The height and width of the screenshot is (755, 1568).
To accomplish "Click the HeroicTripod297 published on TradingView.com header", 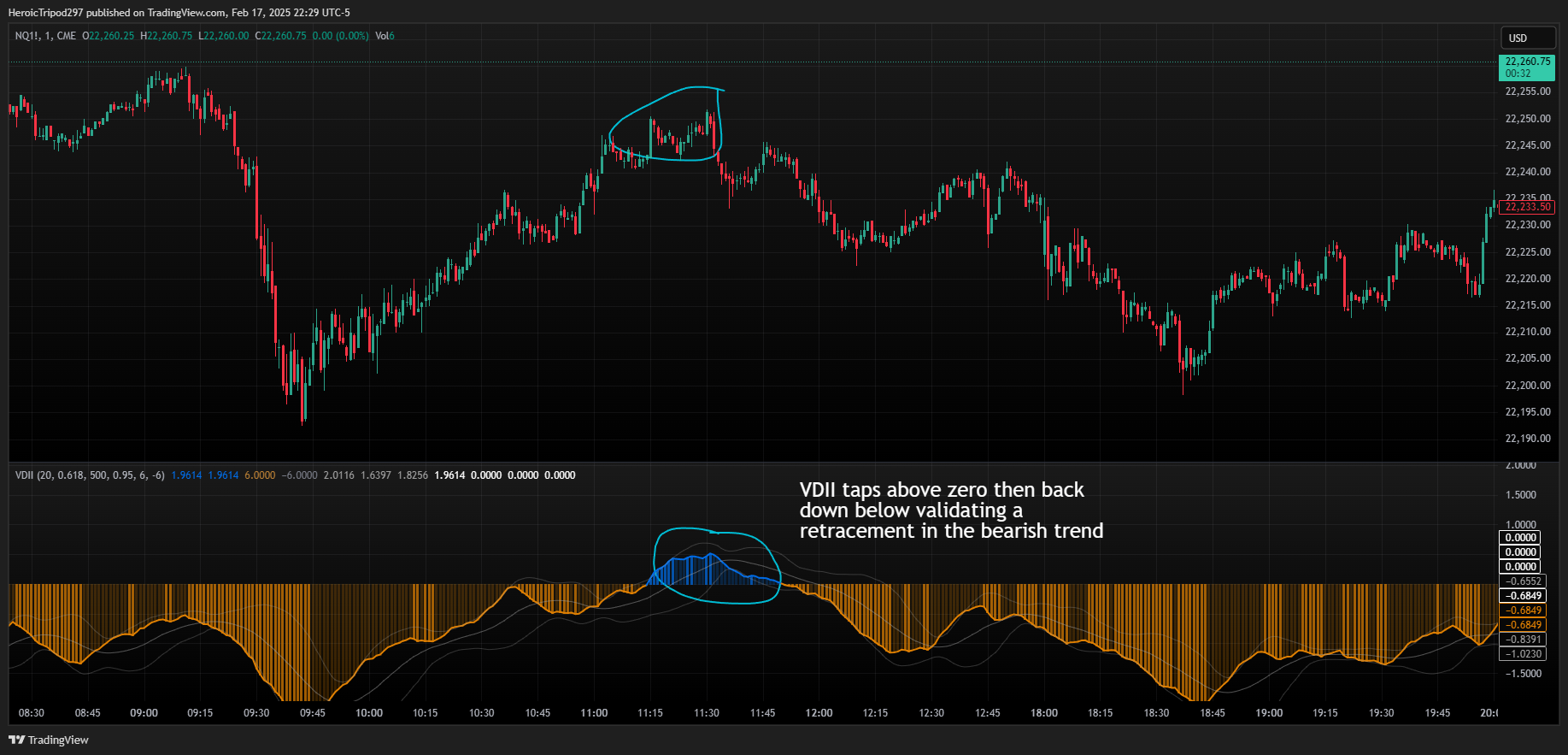I will click(179, 13).
